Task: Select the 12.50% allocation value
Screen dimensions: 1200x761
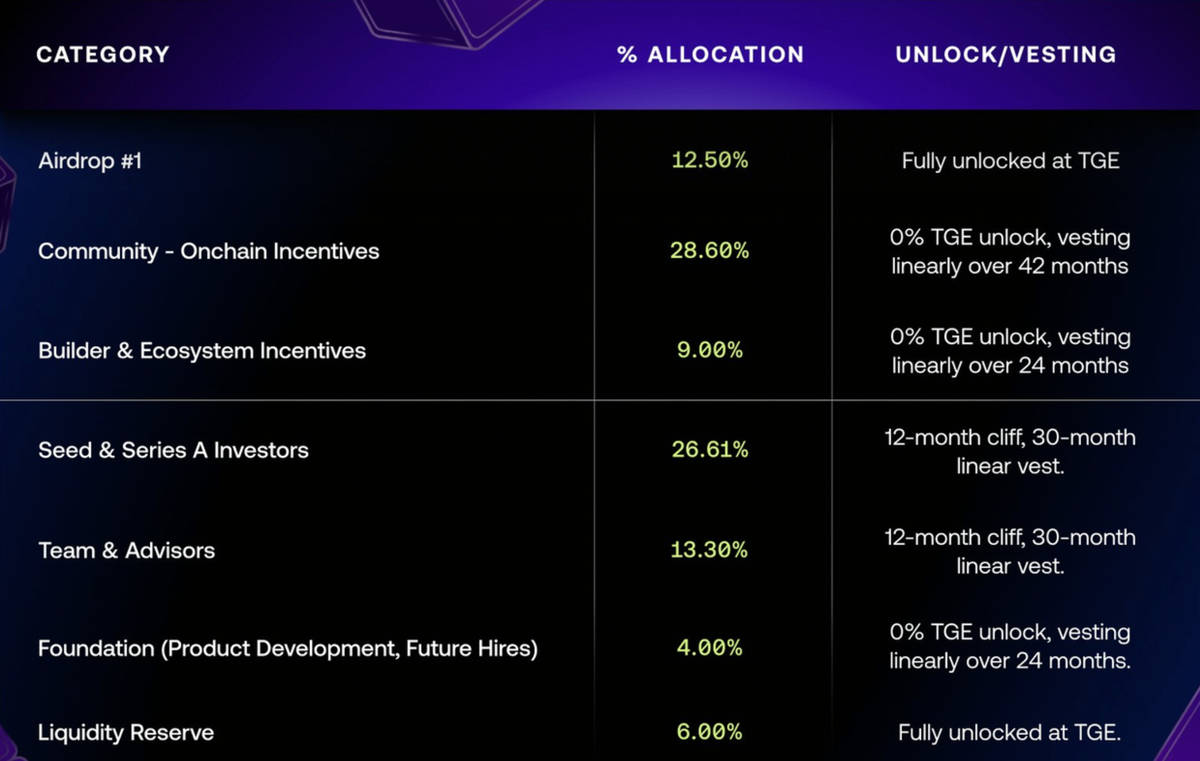Action: tap(710, 160)
